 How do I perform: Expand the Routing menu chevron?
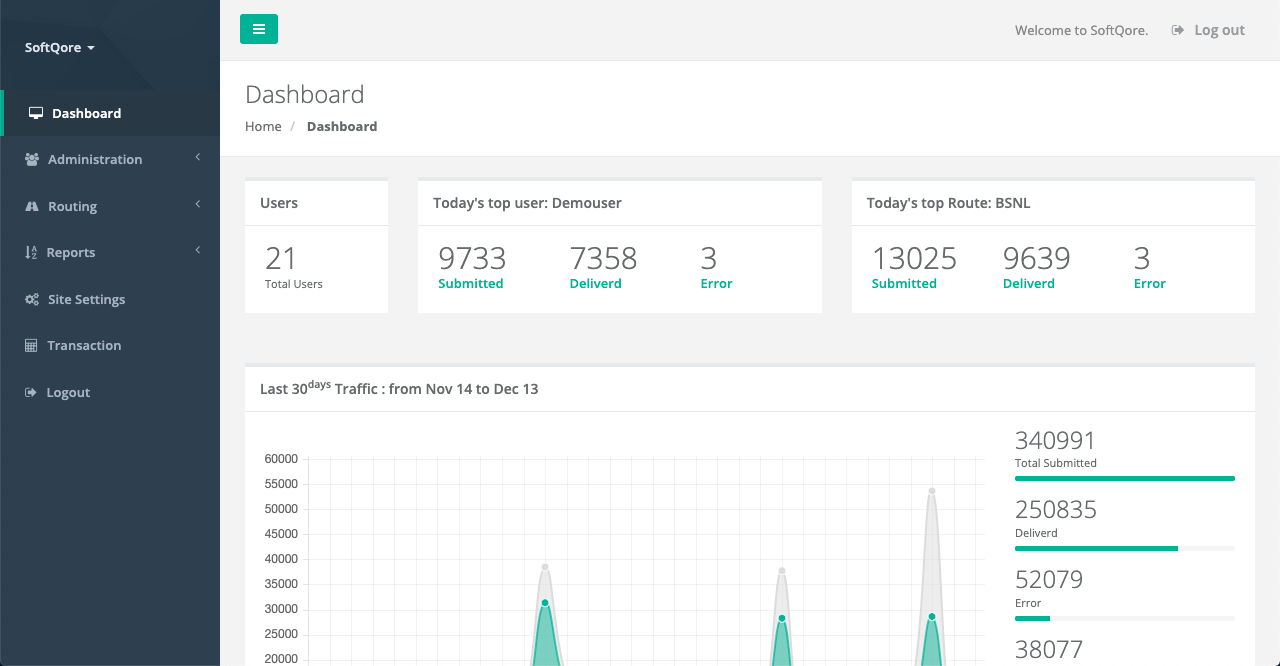[198, 204]
